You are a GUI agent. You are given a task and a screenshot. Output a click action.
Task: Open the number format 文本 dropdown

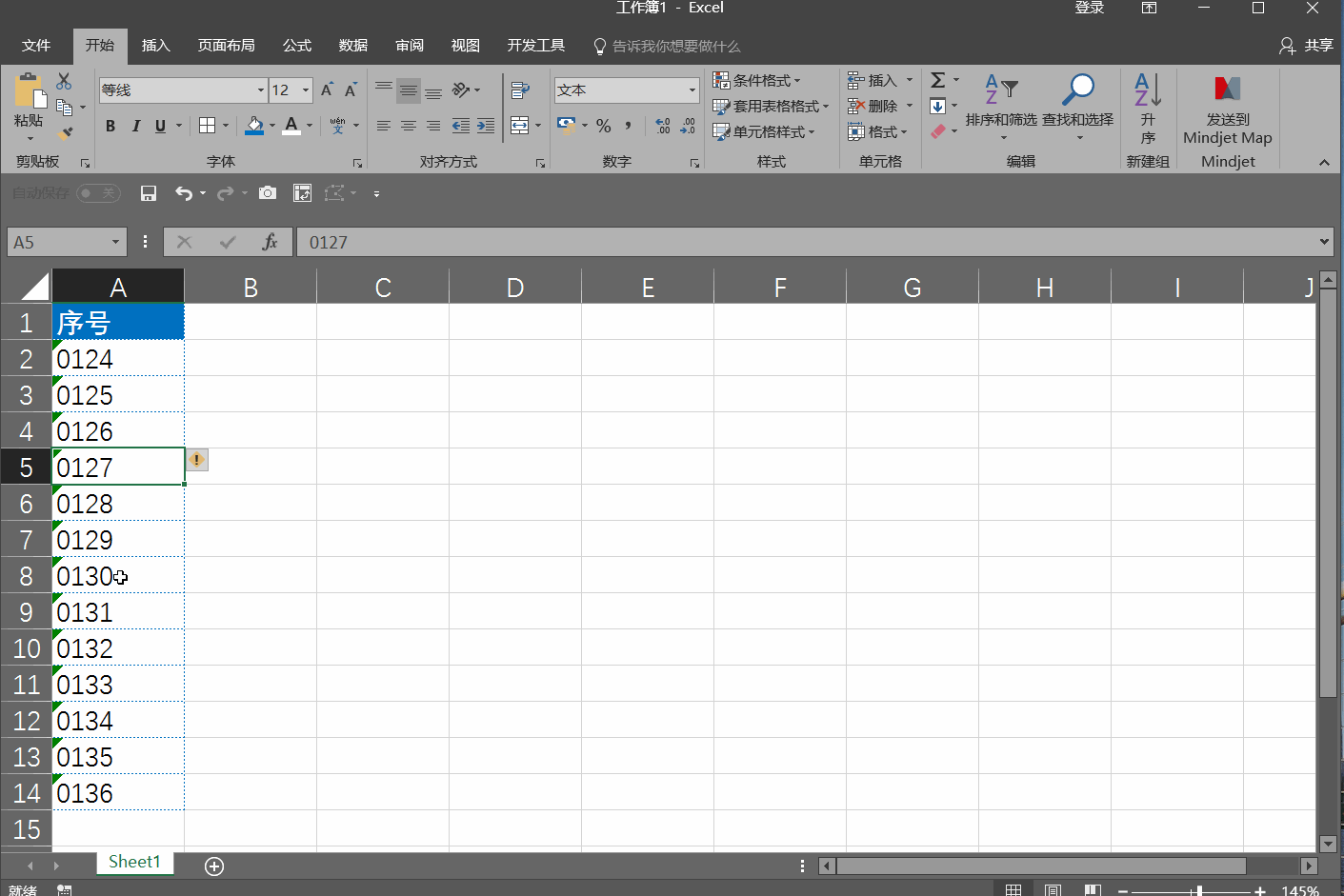point(692,90)
